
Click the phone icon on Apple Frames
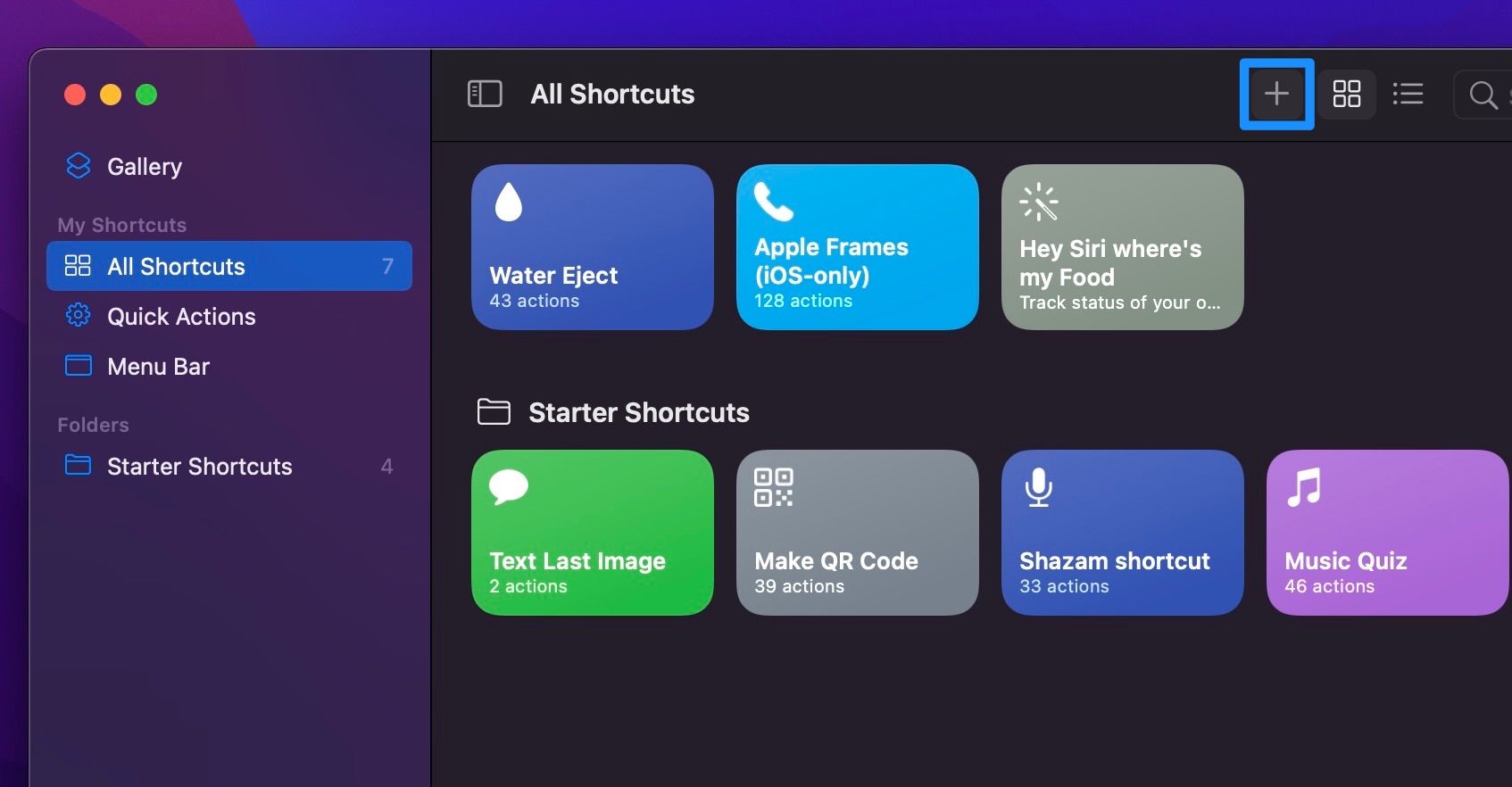[773, 202]
